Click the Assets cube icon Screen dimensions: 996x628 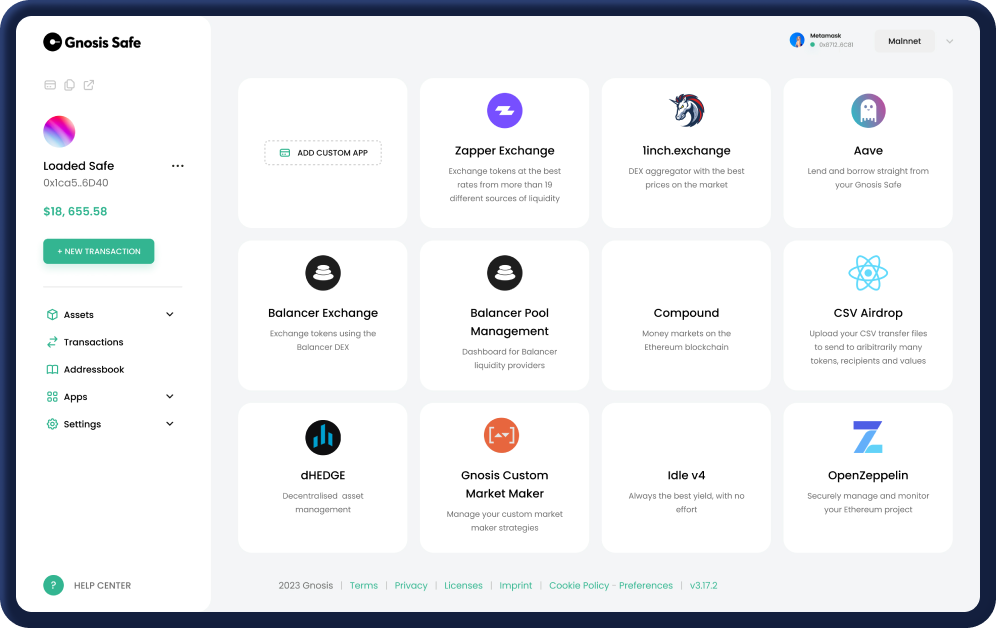tap(52, 314)
